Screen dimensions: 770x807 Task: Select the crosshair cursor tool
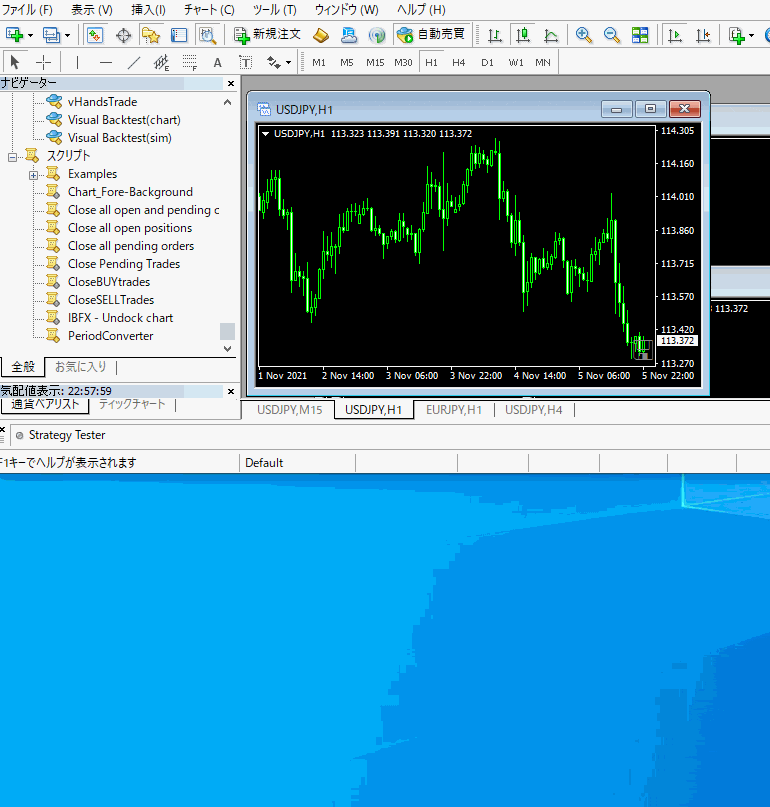point(43,62)
